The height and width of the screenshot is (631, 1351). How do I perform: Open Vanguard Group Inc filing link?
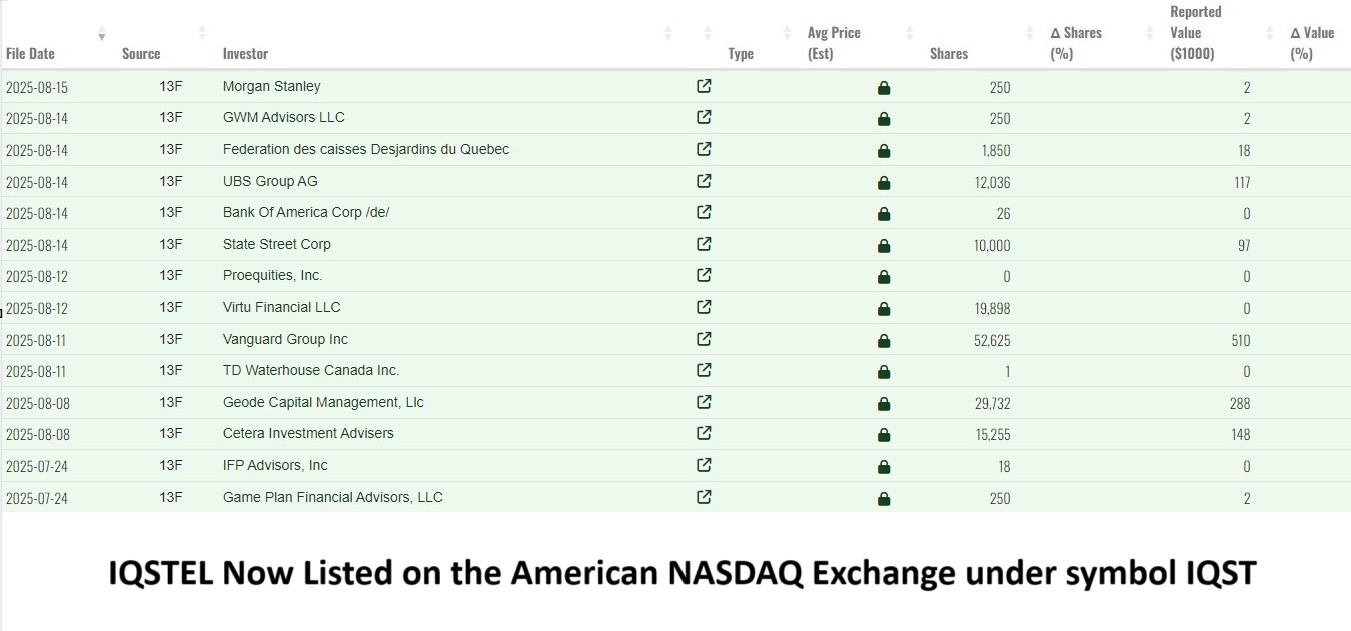(x=704, y=339)
